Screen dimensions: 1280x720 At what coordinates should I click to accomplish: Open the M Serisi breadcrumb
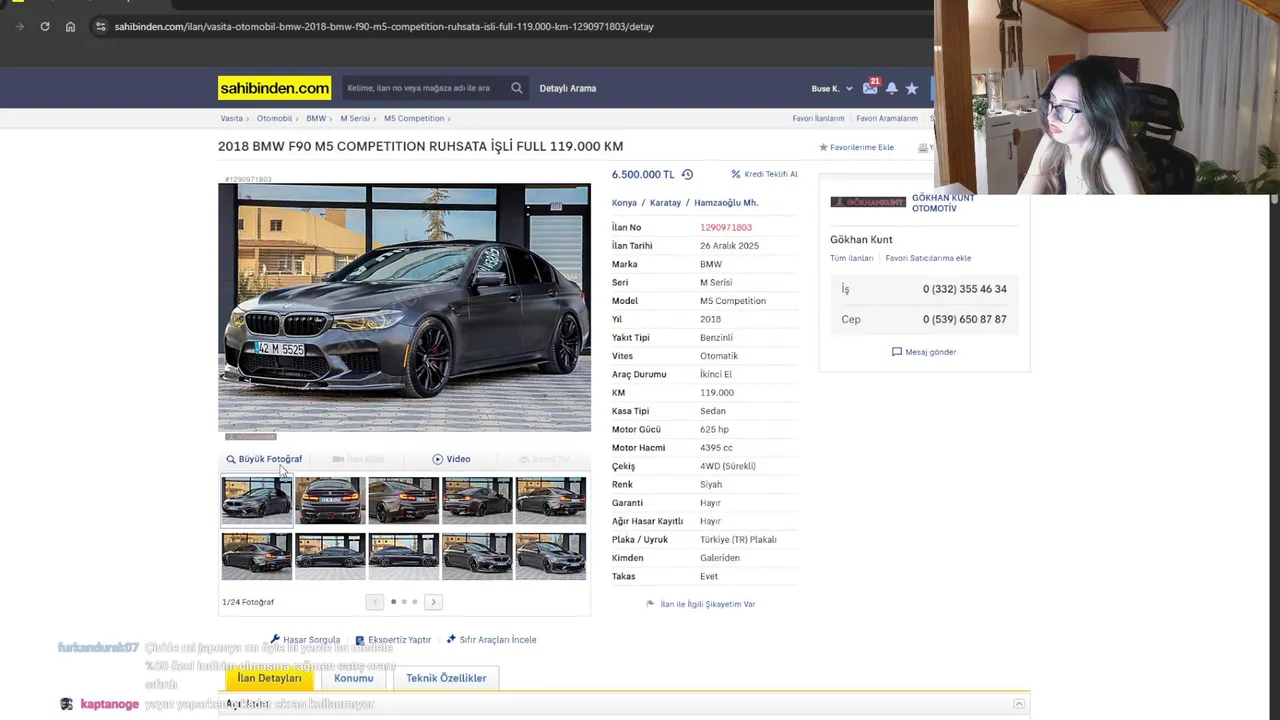355,118
